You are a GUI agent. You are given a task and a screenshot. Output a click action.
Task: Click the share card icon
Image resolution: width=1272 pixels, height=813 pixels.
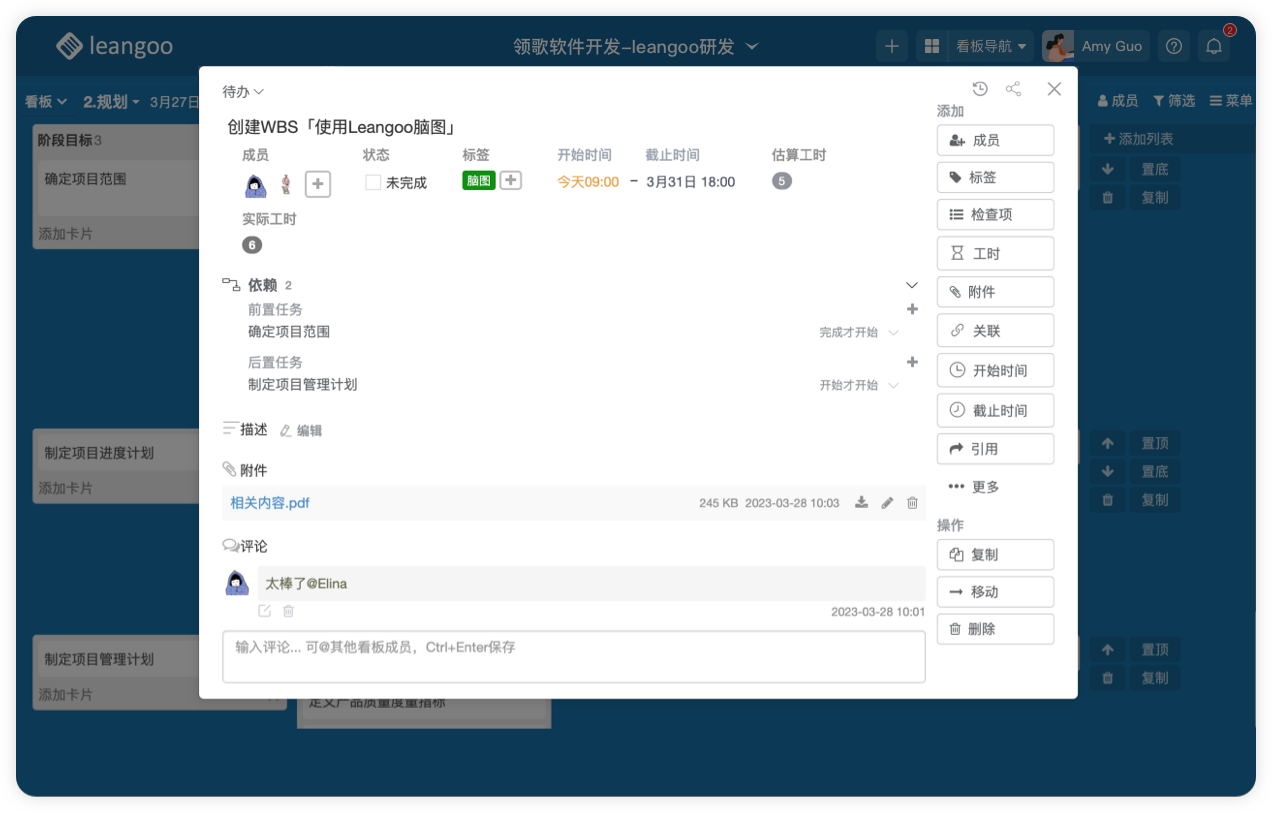(1013, 89)
